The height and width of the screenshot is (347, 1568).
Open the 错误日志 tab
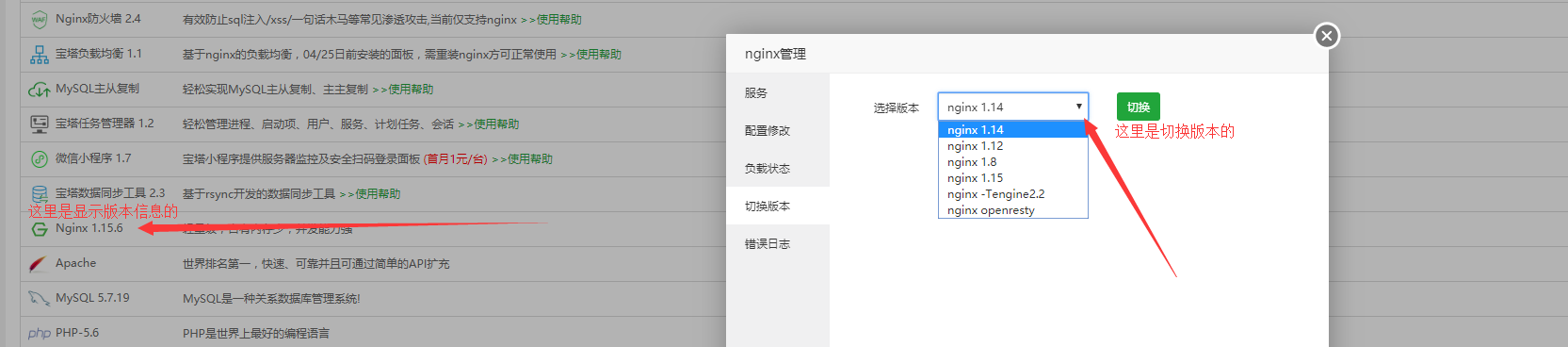(778, 243)
